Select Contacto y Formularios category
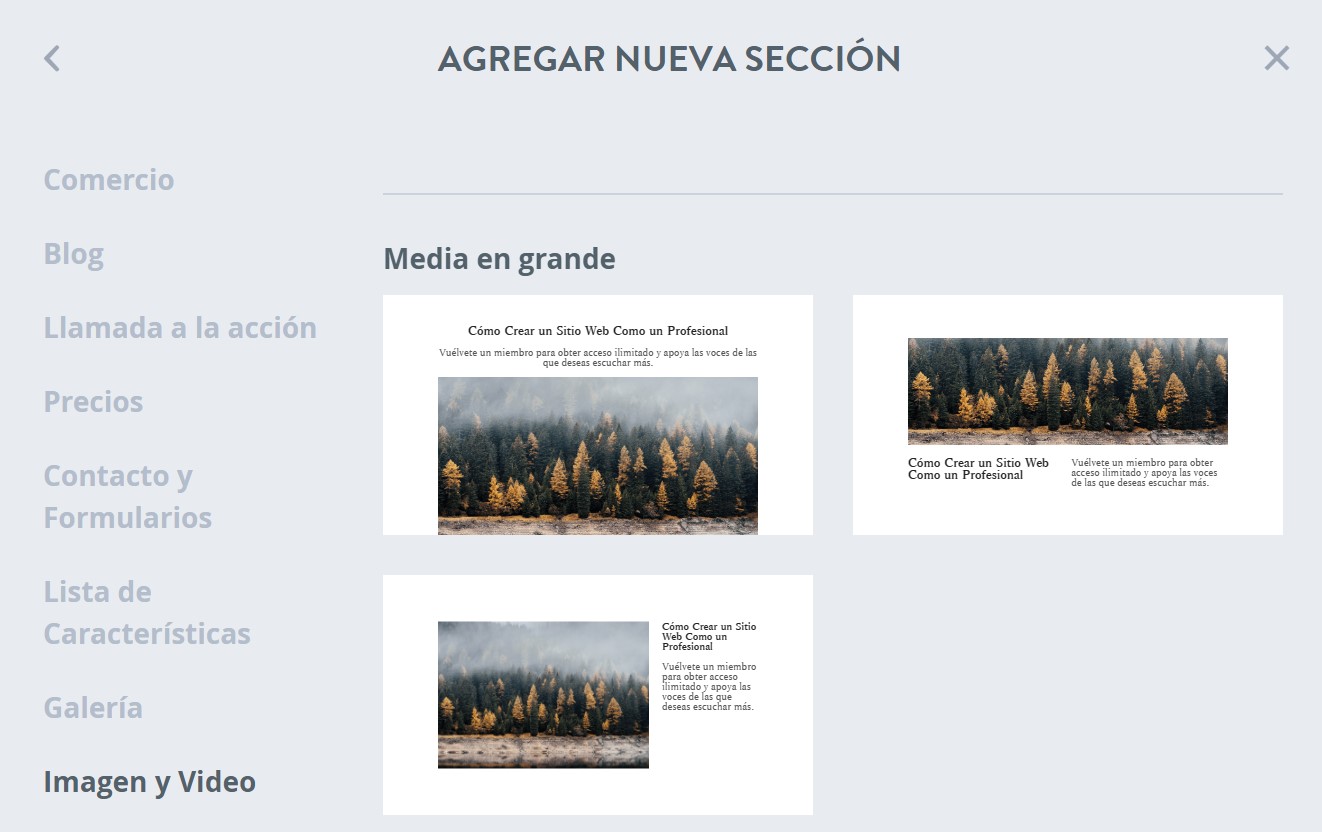The image size is (1322, 832). pyautogui.click(x=128, y=496)
